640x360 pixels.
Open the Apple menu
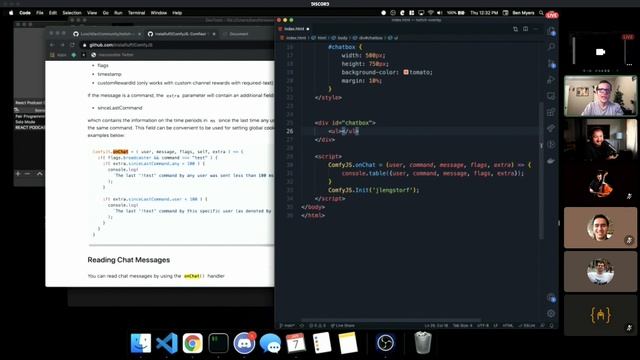pyautogui.click(x=11, y=13)
